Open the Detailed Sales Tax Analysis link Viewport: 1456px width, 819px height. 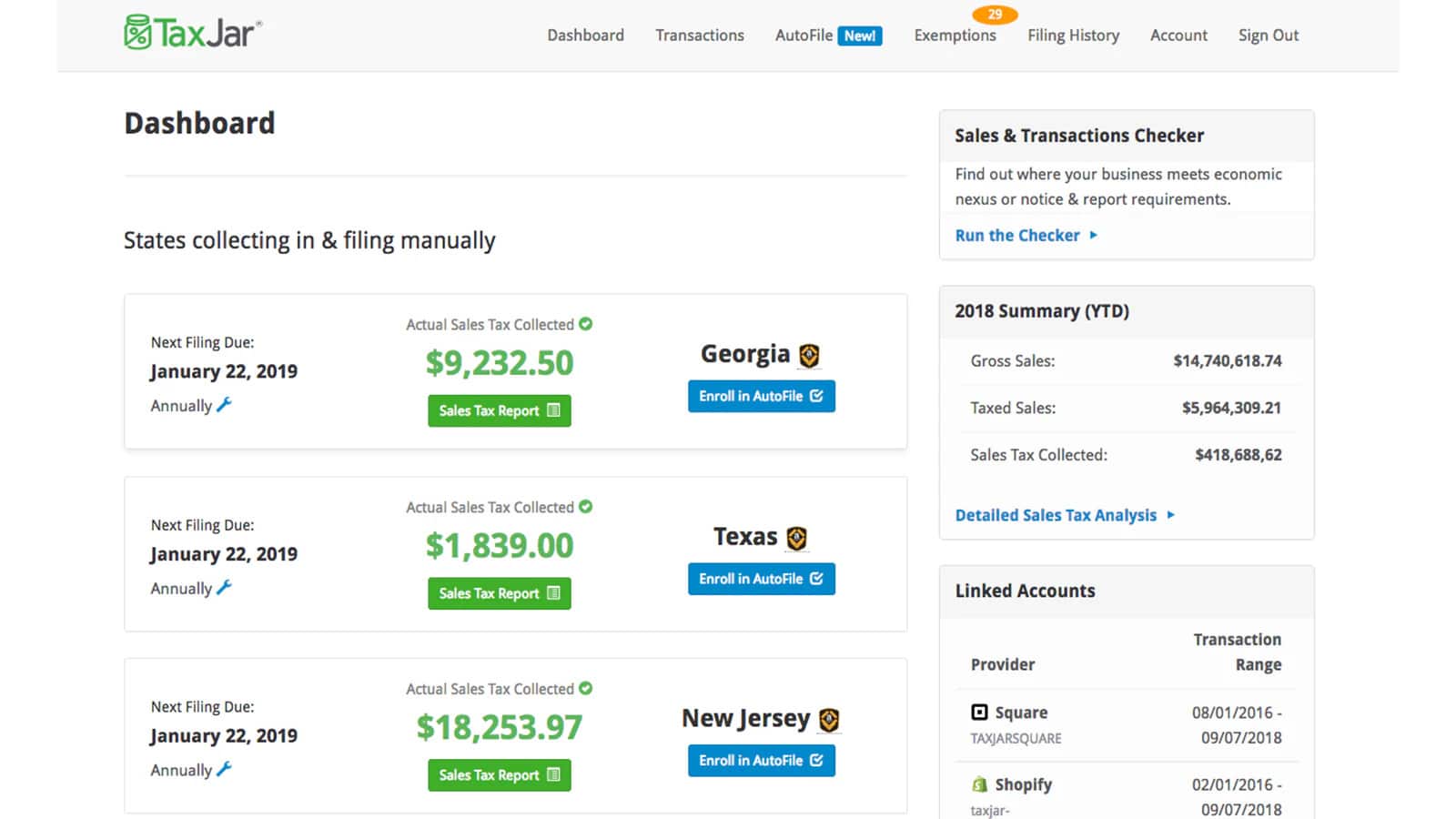1056,514
